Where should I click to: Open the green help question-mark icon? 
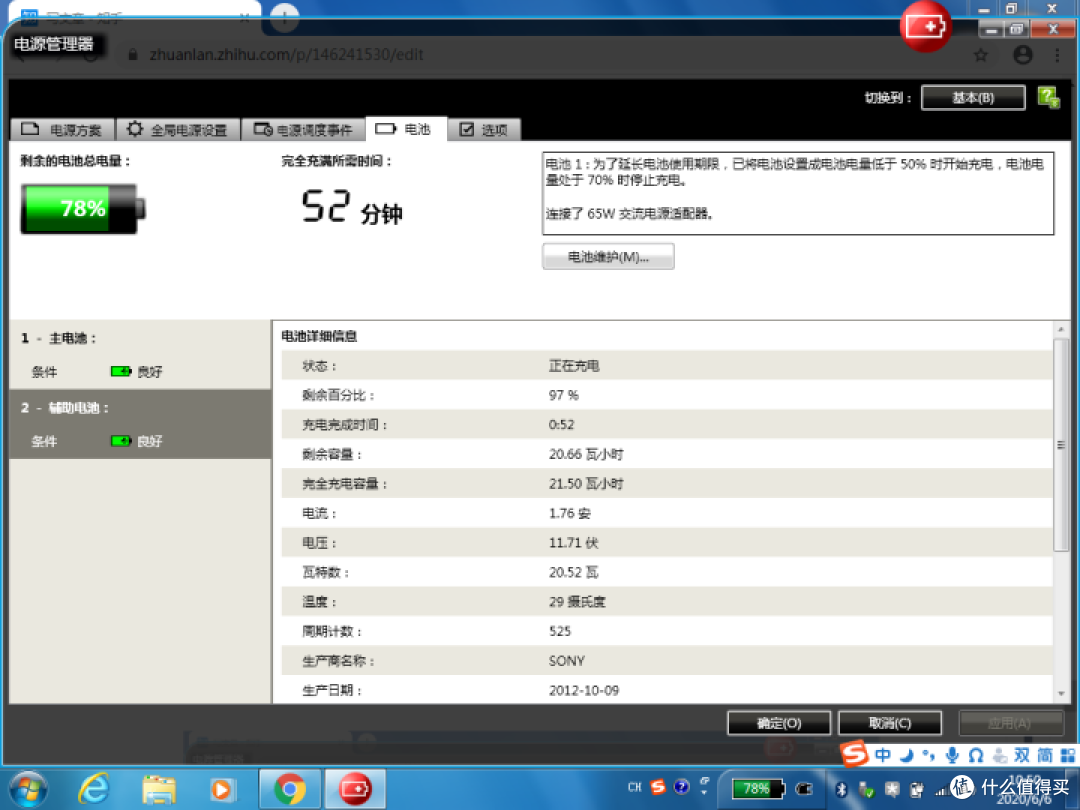pyautogui.click(x=1048, y=97)
